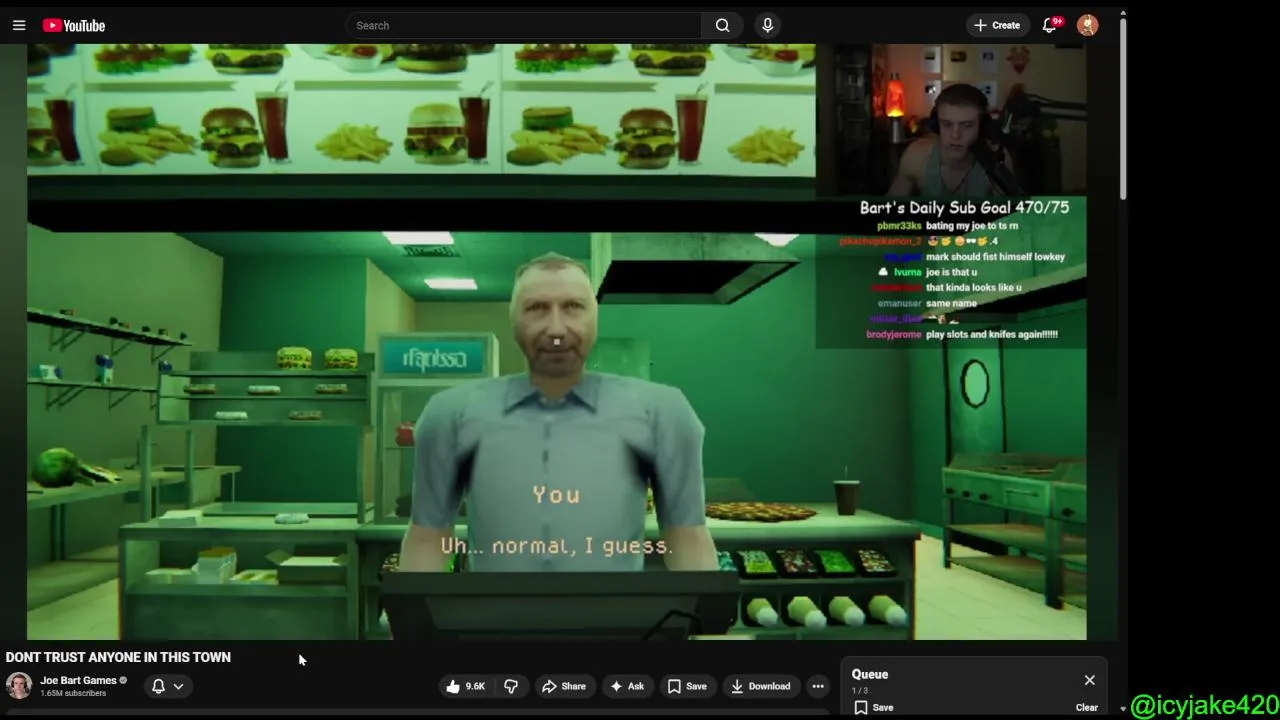Clear the Queue
The image size is (1280, 720).
pyautogui.click(x=1086, y=707)
